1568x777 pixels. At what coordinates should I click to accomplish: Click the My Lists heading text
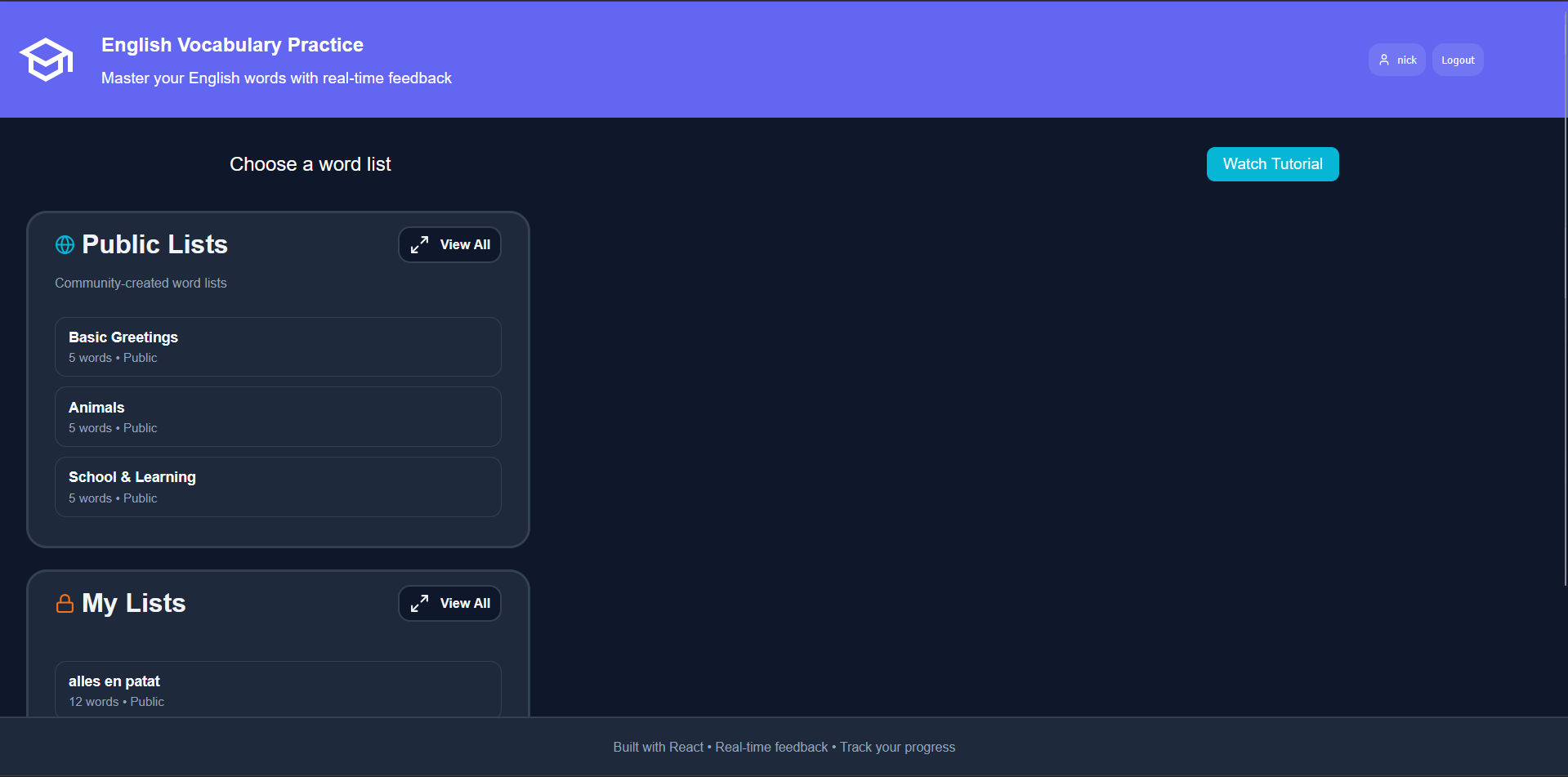point(134,603)
